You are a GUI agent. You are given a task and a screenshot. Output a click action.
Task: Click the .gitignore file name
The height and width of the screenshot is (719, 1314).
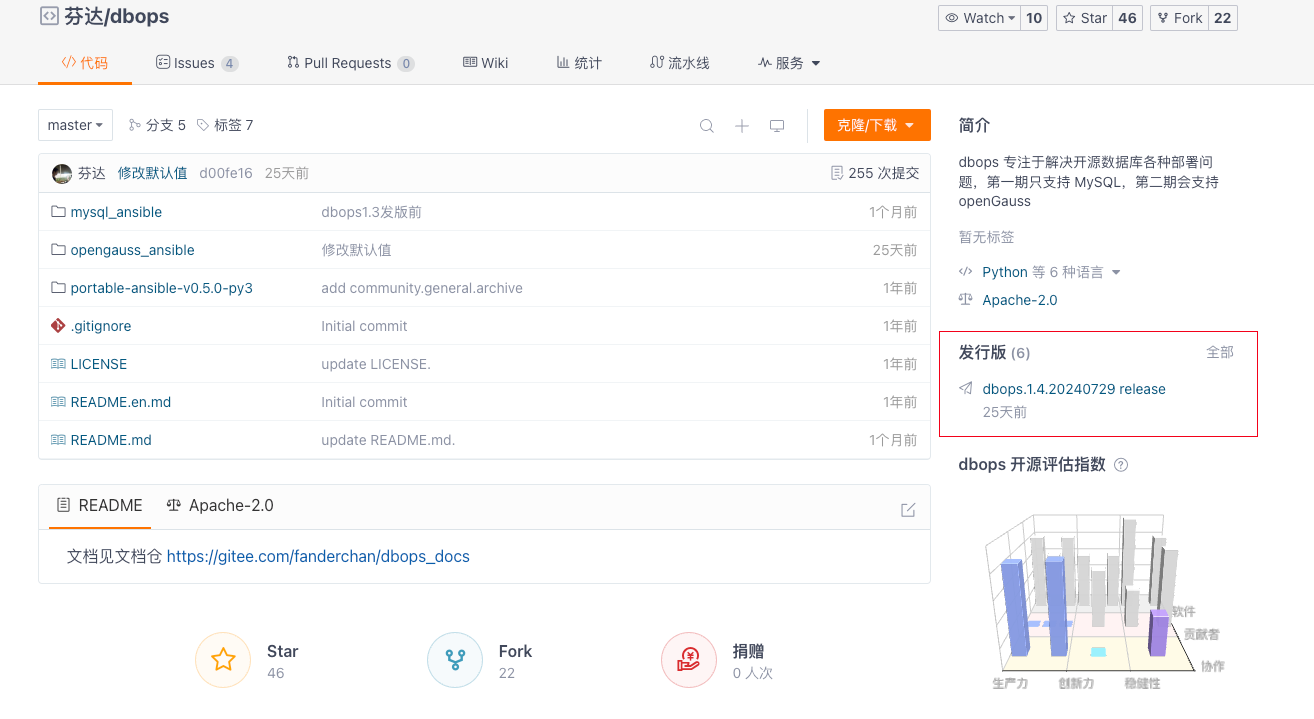pyautogui.click(x=101, y=326)
